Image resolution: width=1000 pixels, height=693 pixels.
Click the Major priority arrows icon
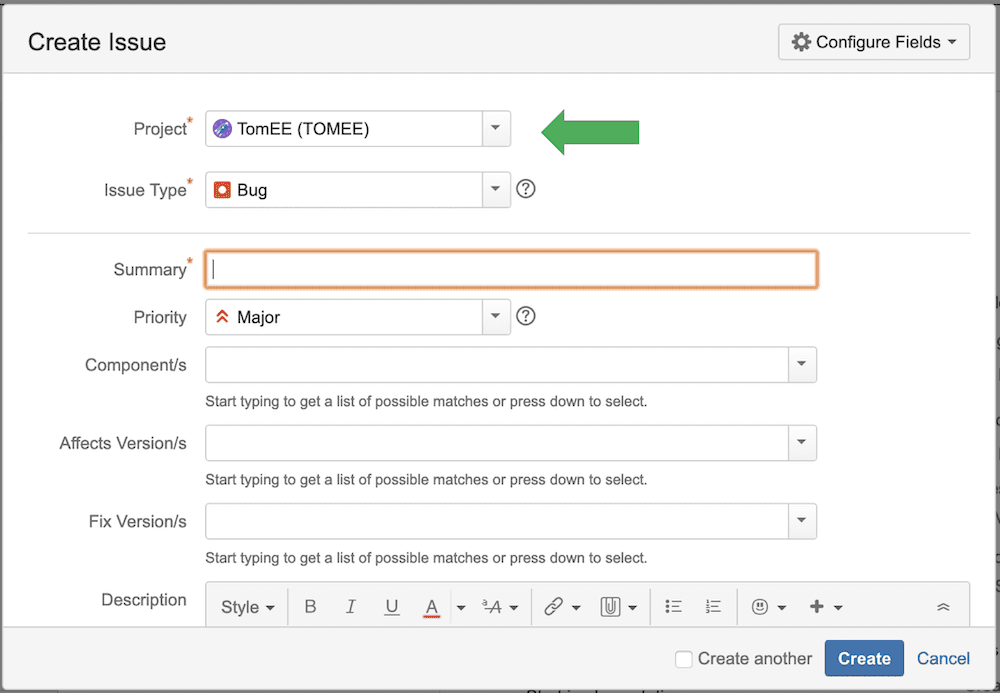pos(222,317)
